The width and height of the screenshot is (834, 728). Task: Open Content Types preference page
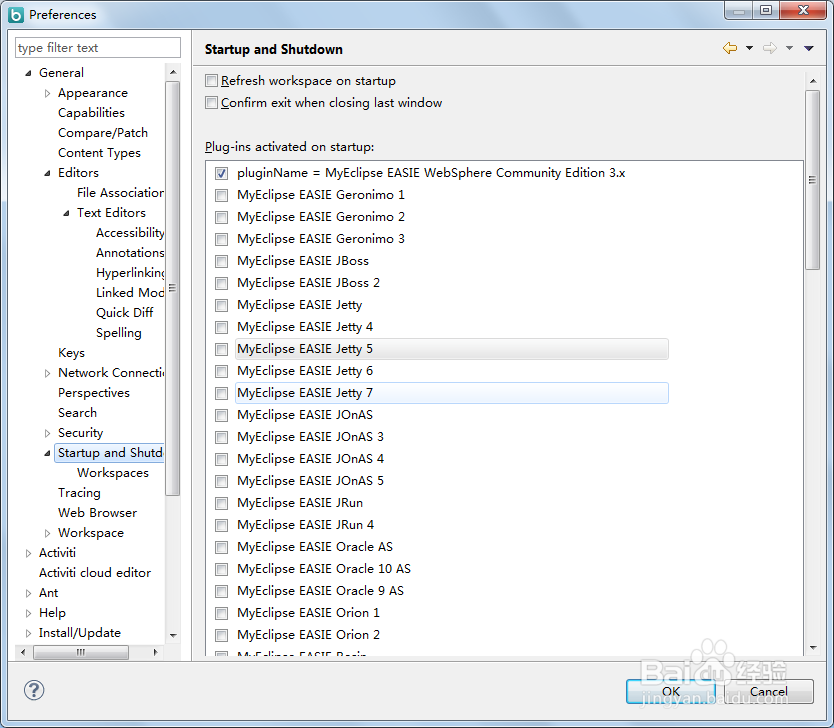99,153
